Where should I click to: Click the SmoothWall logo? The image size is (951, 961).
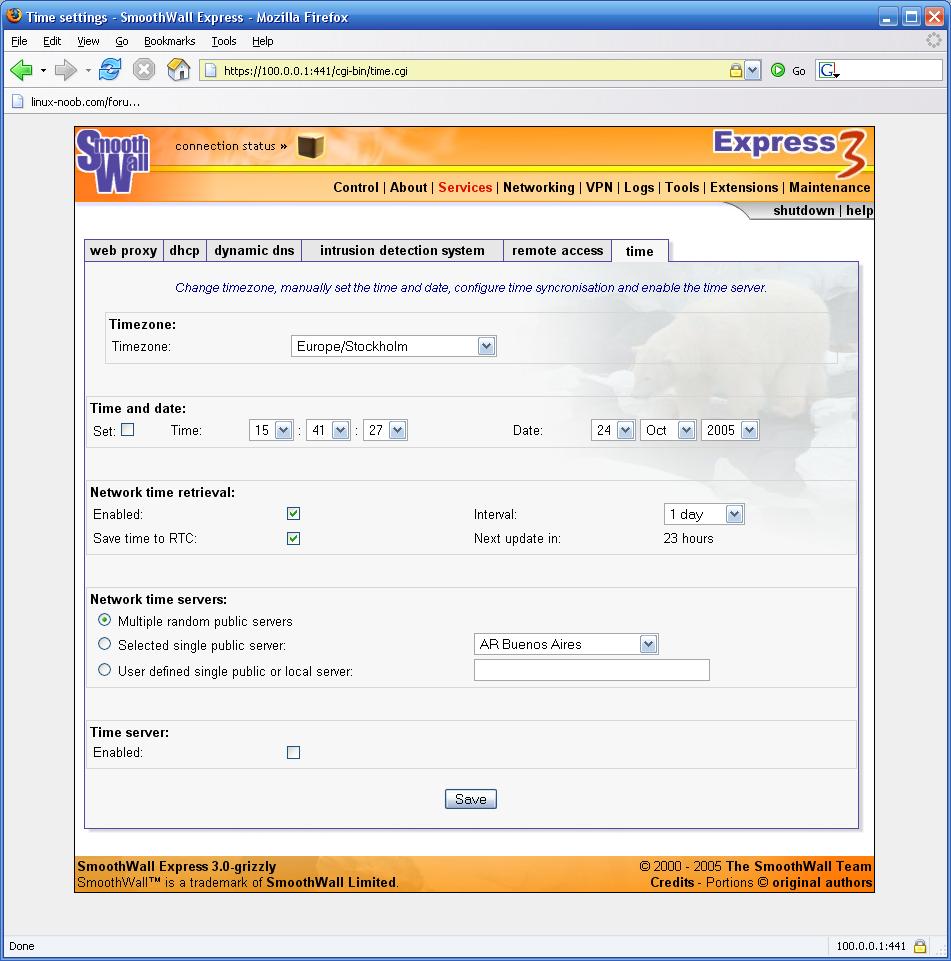click(113, 162)
